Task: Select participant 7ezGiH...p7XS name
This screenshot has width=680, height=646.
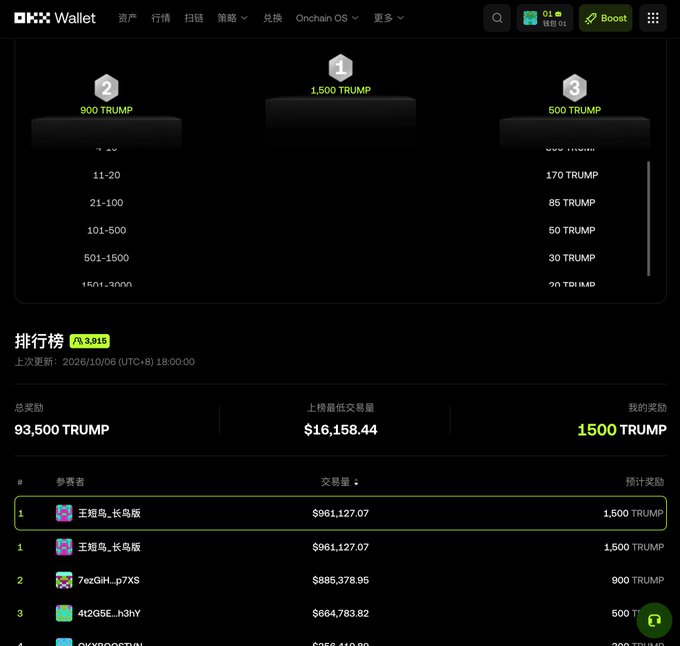Action: 108,580
